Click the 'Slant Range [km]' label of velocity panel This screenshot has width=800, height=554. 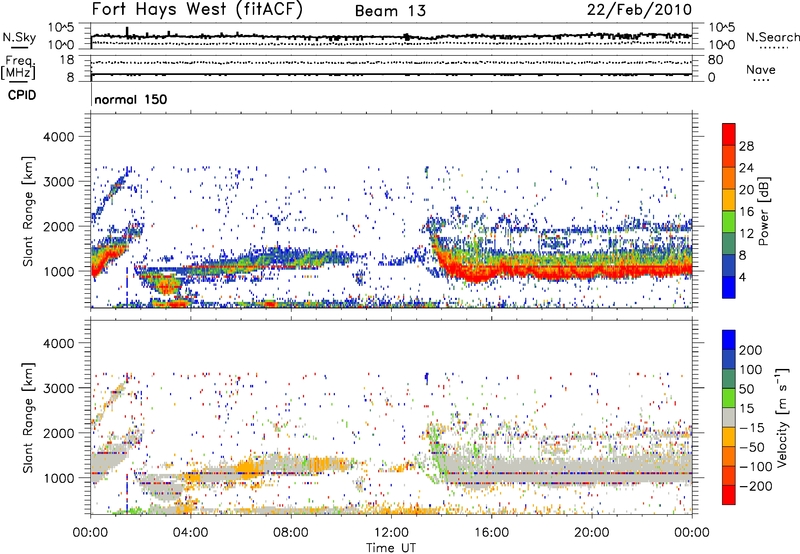28,417
